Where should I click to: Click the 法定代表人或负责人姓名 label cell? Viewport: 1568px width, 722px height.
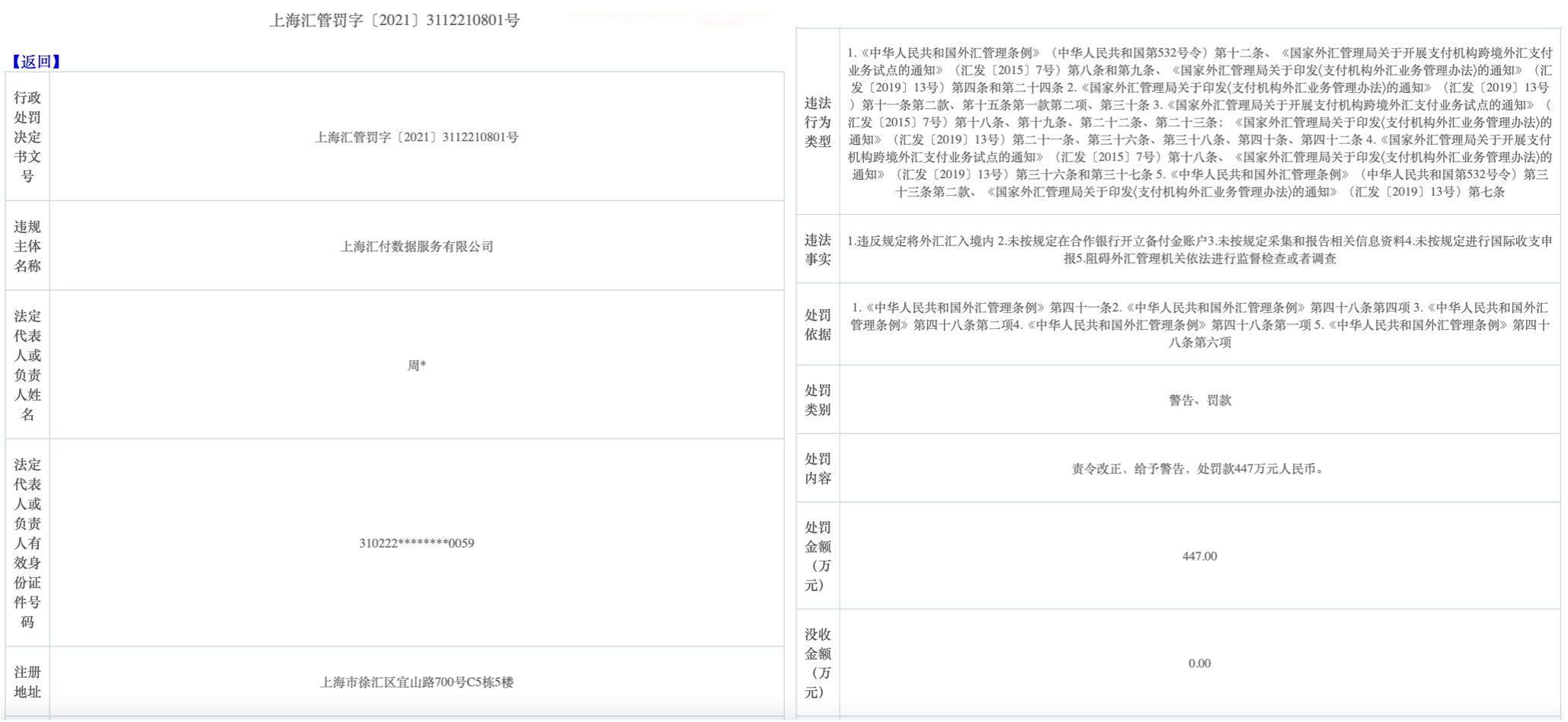point(27,365)
